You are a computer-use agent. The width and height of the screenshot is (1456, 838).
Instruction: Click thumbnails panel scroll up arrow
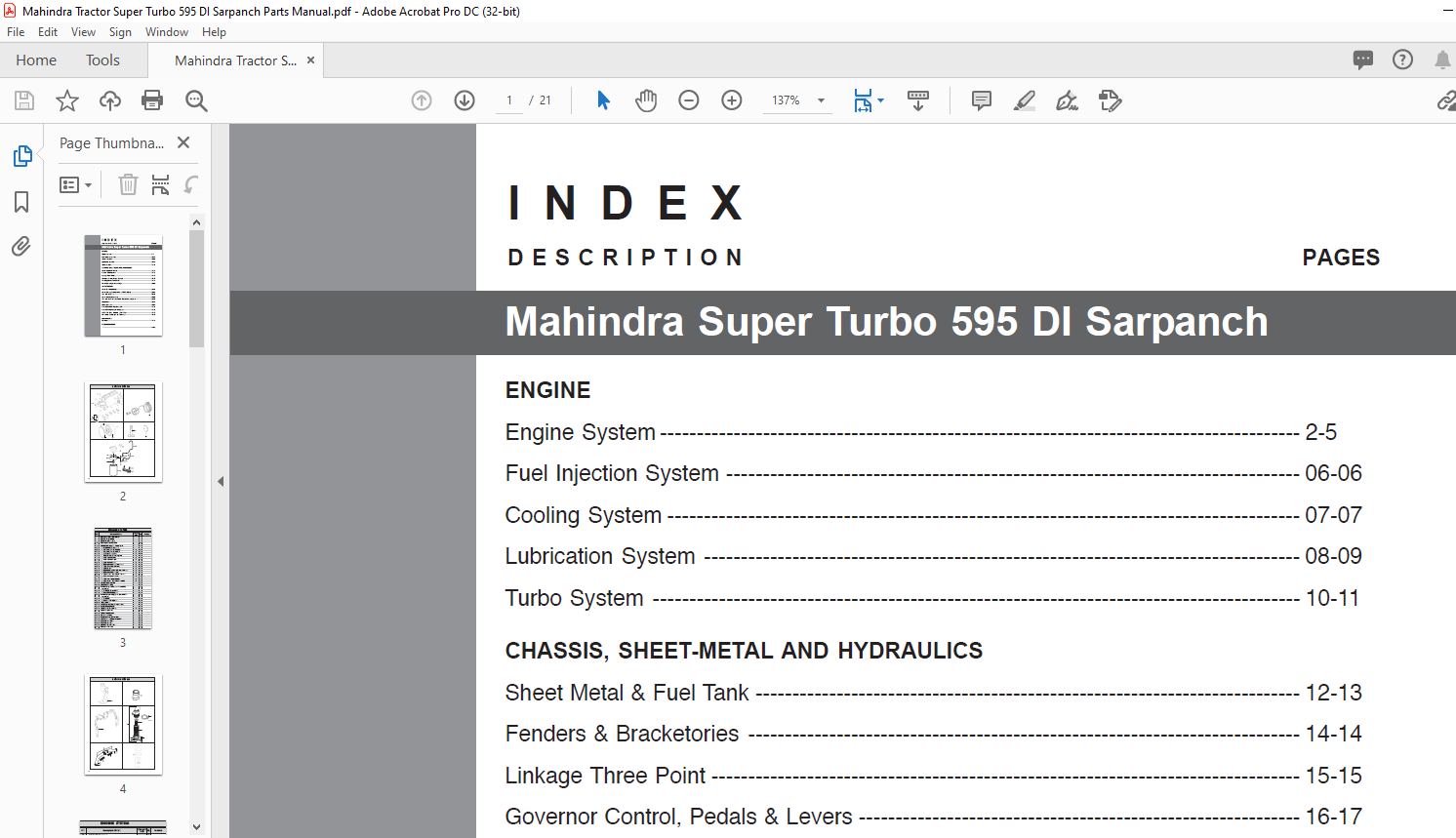coord(196,222)
